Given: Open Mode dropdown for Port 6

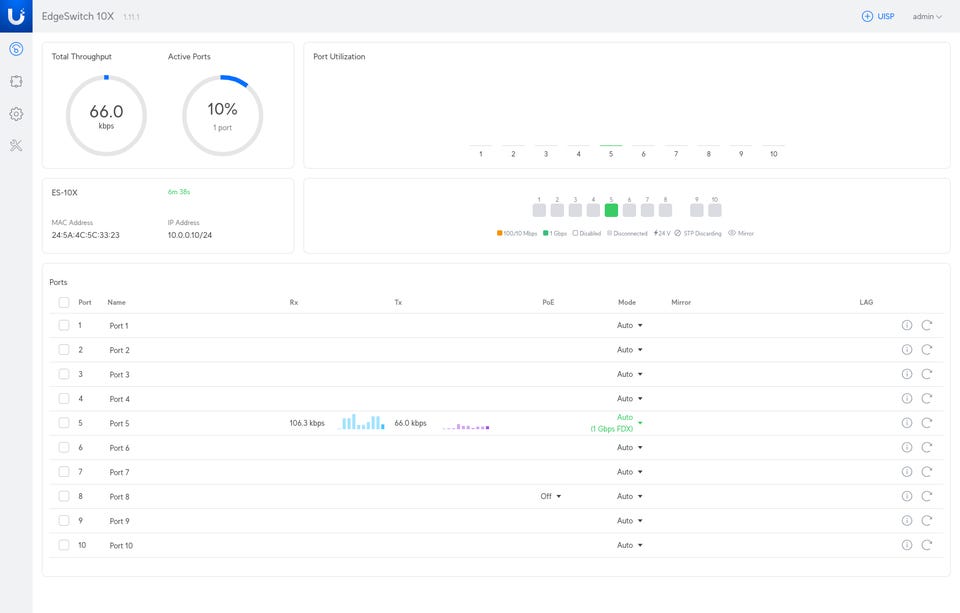Looking at the screenshot, I should [x=629, y=447].
